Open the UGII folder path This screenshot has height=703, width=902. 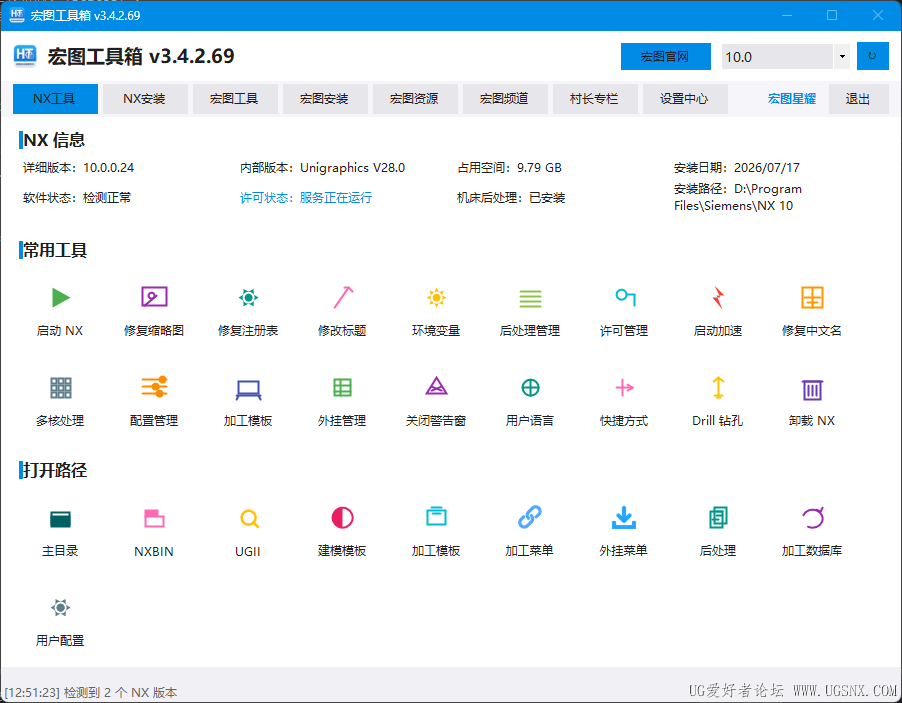[x=249, y=518]
